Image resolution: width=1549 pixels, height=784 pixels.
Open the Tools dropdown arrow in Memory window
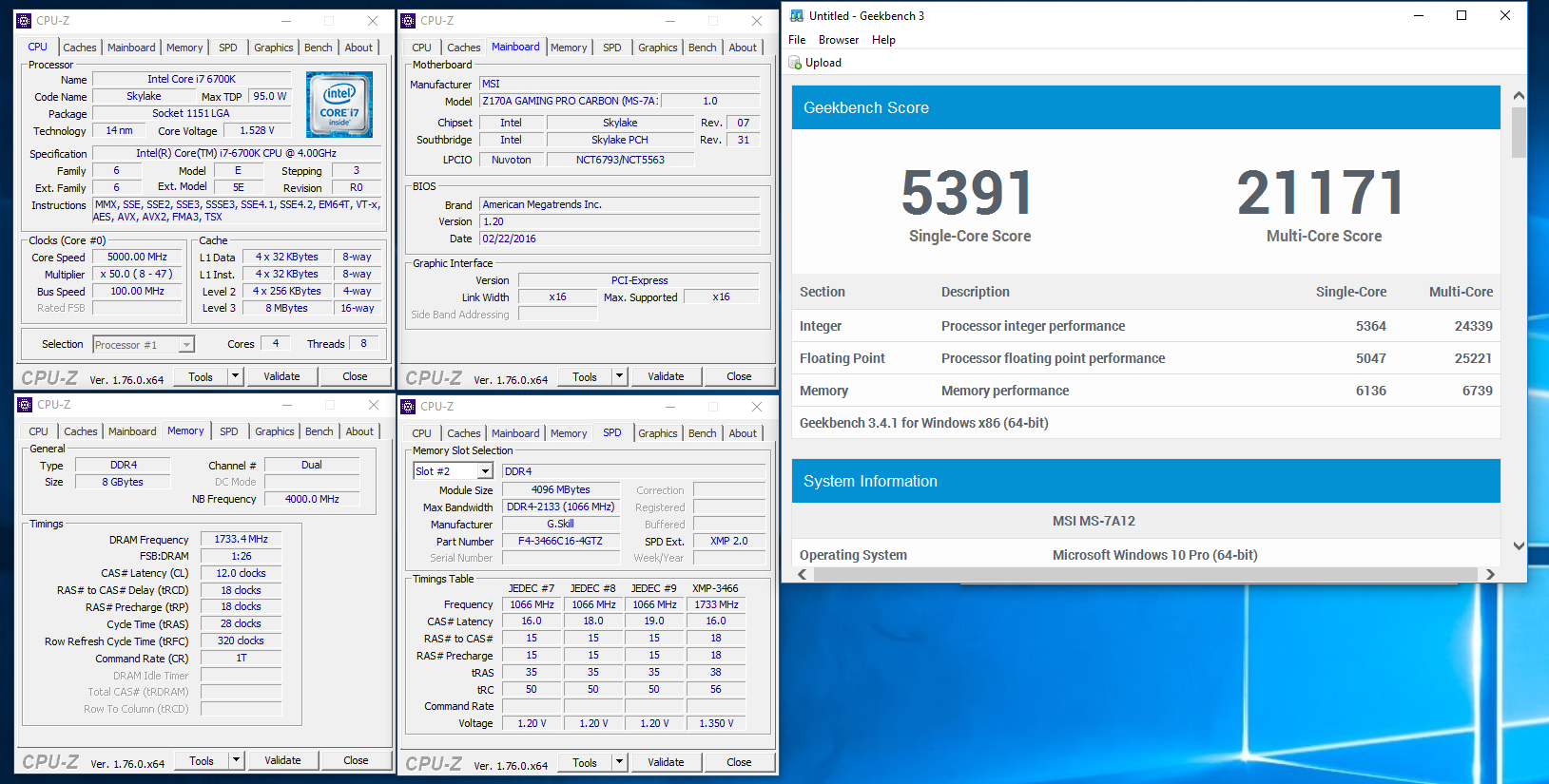[236, 760]
